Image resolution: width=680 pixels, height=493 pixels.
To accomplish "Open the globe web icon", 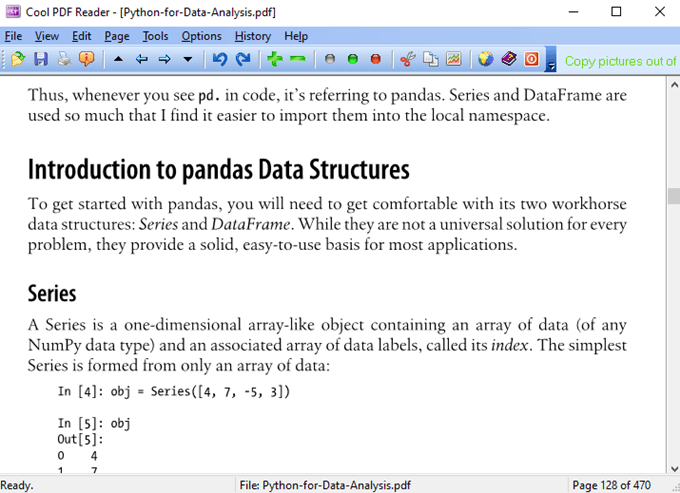I will coord(486,59).
